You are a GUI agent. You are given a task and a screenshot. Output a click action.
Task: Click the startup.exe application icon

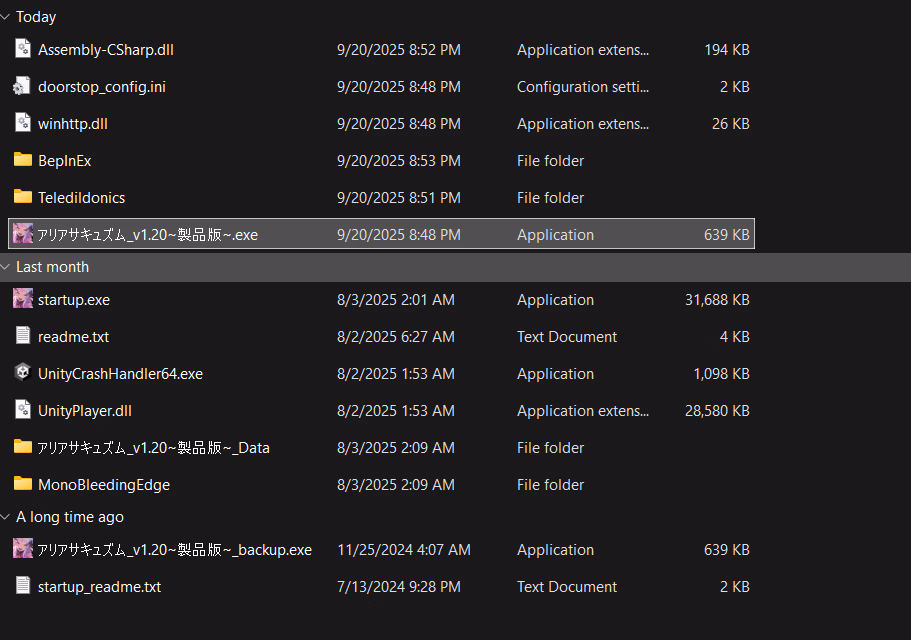tap(23, 299)
